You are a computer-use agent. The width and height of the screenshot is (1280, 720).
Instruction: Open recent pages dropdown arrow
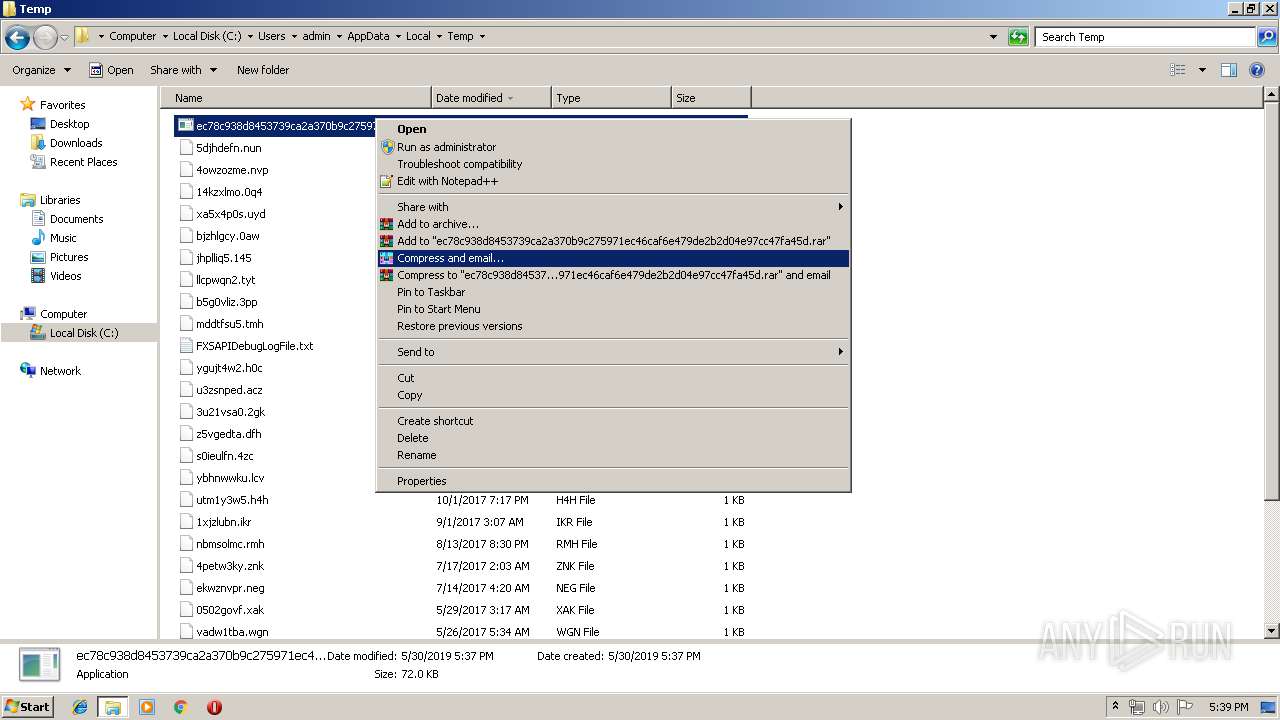64,38
